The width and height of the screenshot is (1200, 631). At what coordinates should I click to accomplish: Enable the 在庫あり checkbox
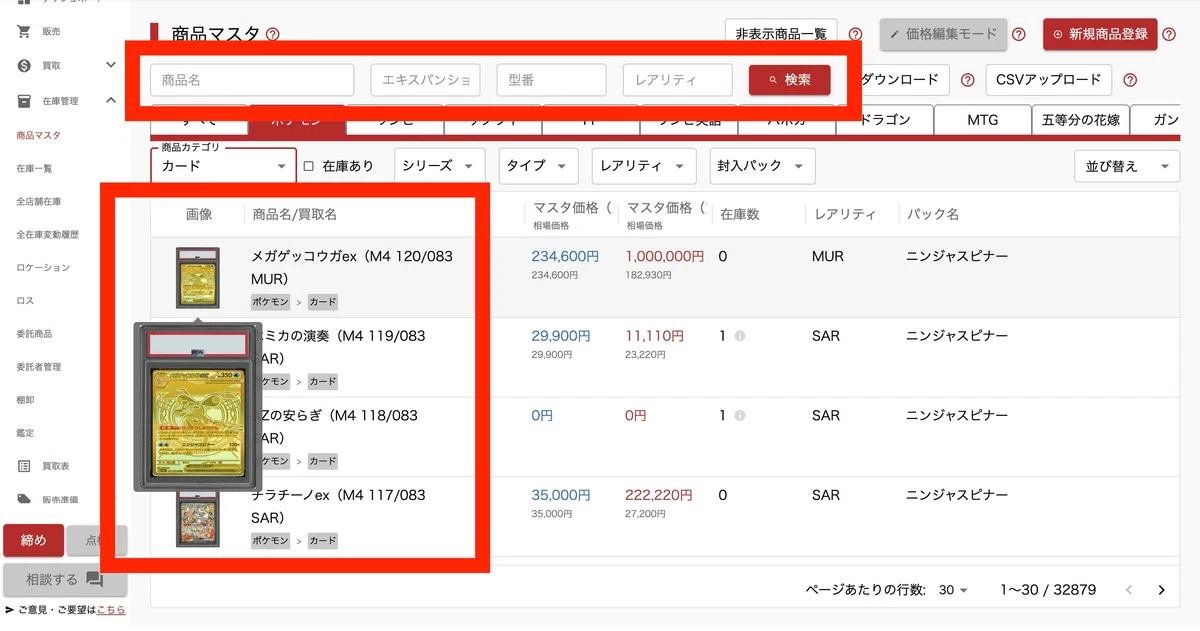[309, 166]
